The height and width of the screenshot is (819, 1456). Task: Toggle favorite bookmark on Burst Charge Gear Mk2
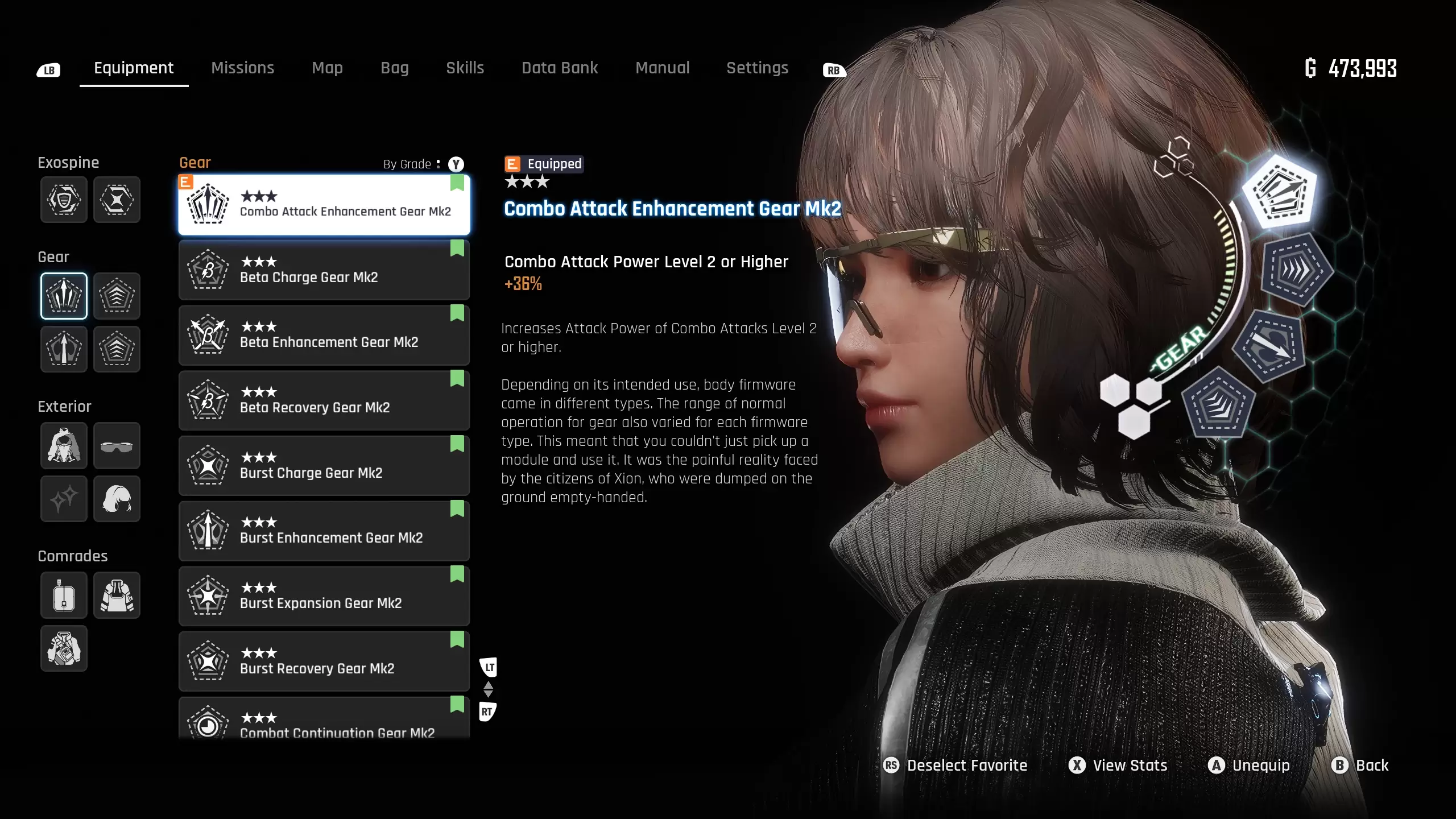point(457,444)
